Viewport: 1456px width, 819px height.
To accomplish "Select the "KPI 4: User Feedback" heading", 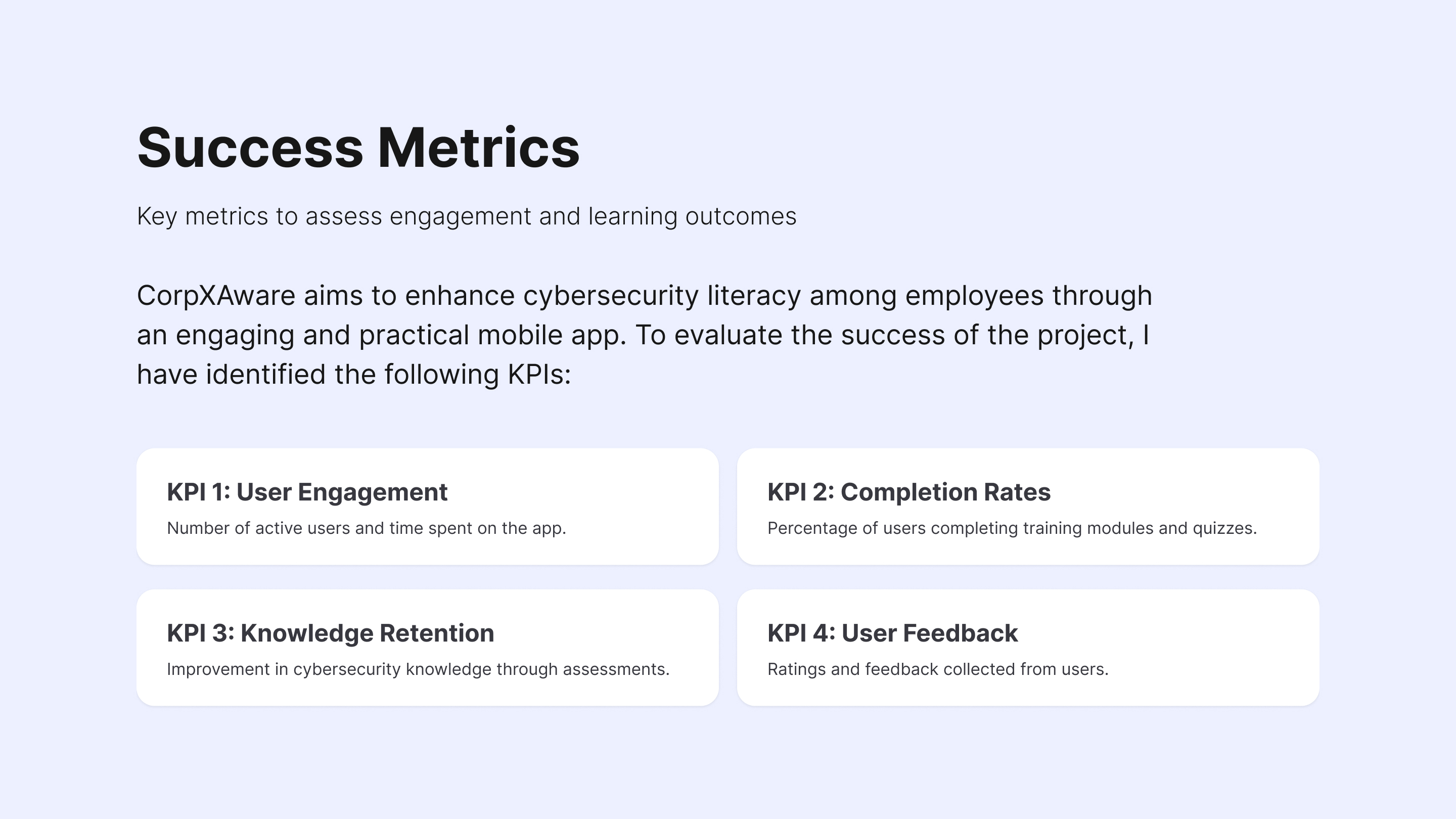I will pyautogui.click(x=892, y=633).
